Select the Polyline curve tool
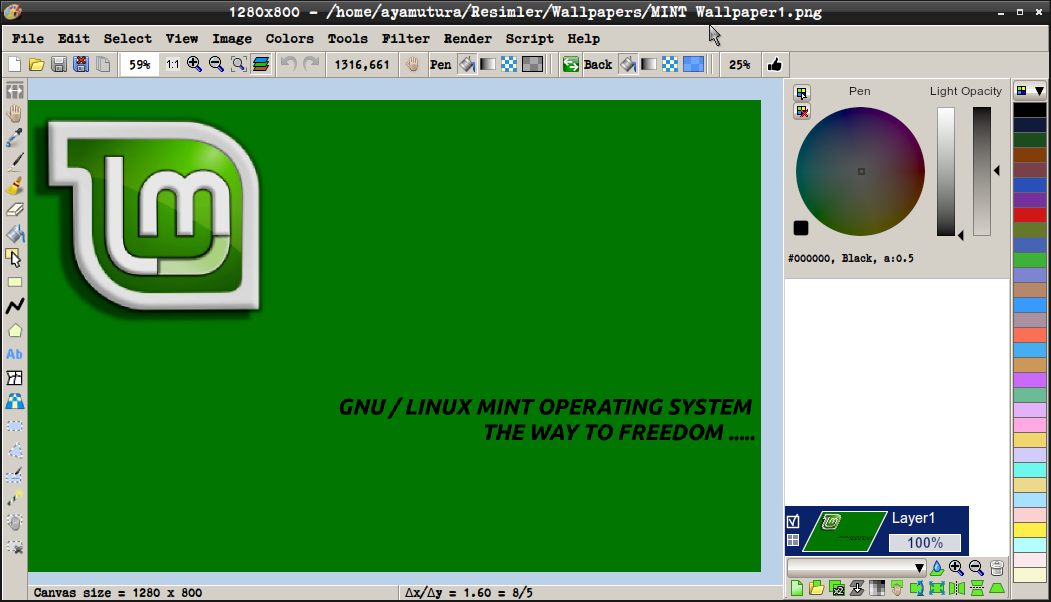The height and width of the screenshot is (602, 1051). pos(14,306)
